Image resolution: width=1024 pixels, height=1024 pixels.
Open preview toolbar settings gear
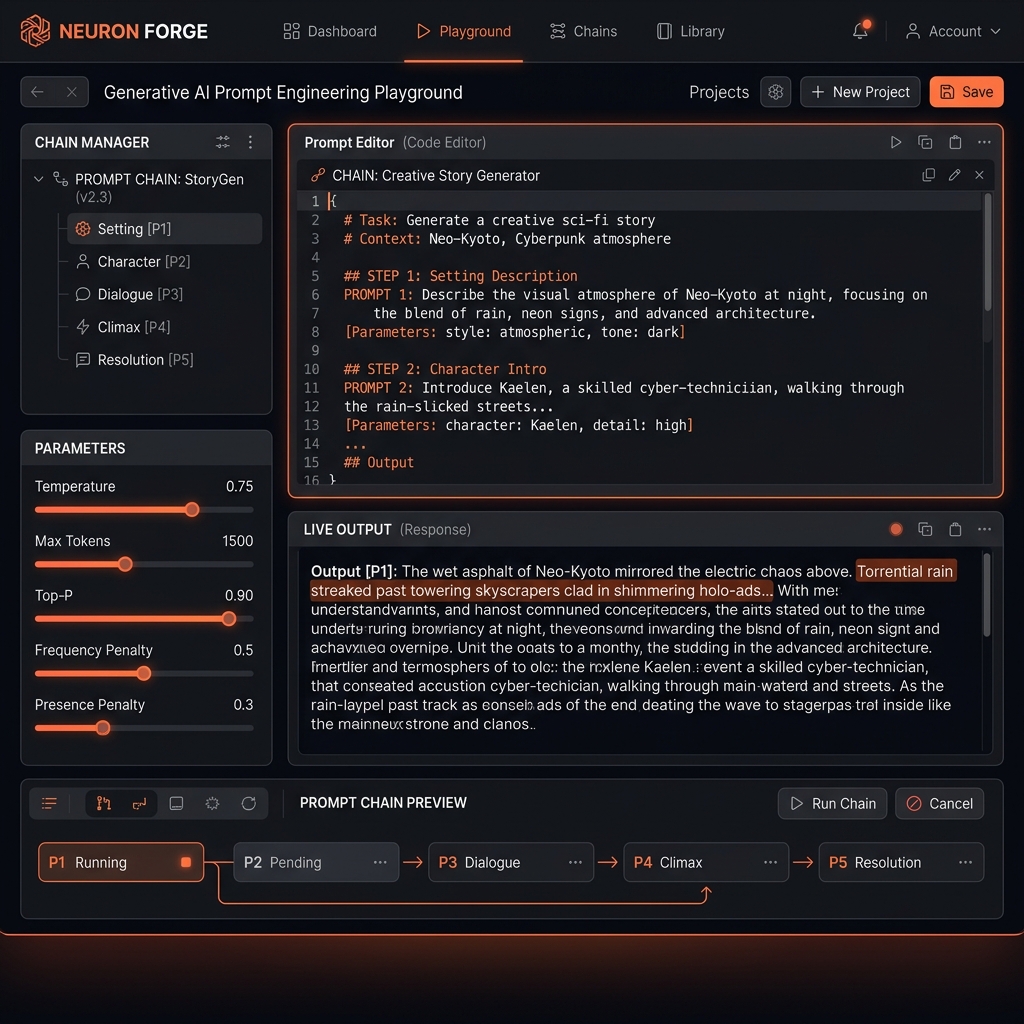(x=212, y=803)
